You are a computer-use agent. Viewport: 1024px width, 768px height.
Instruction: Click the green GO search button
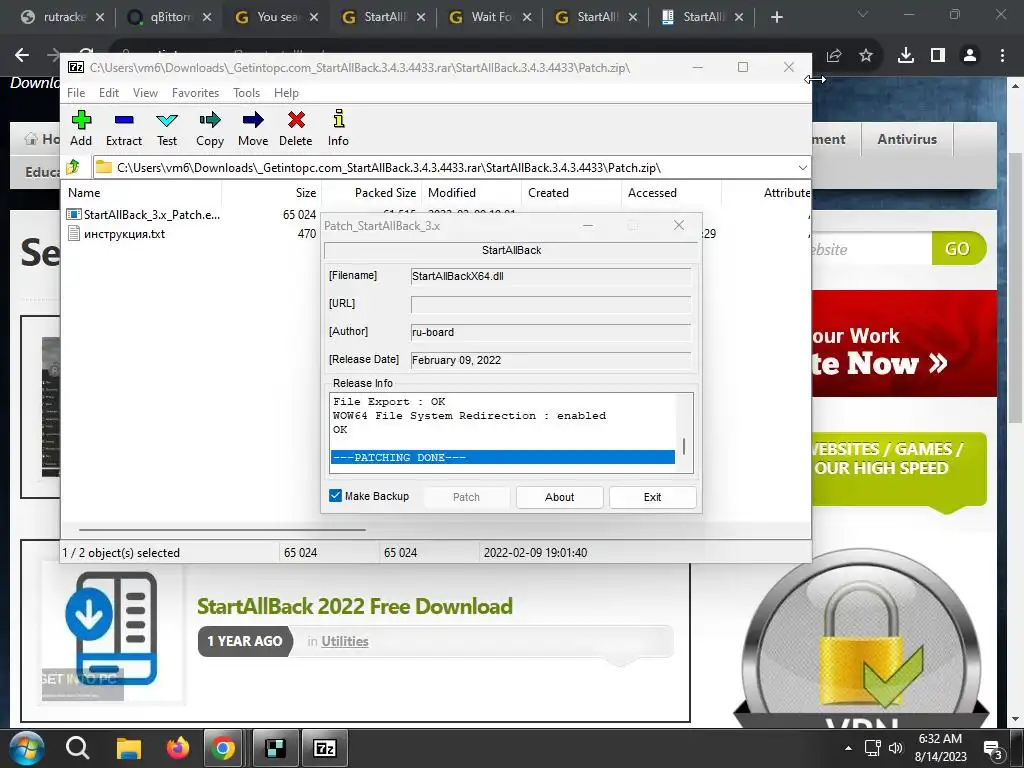(x=957, y=249)
